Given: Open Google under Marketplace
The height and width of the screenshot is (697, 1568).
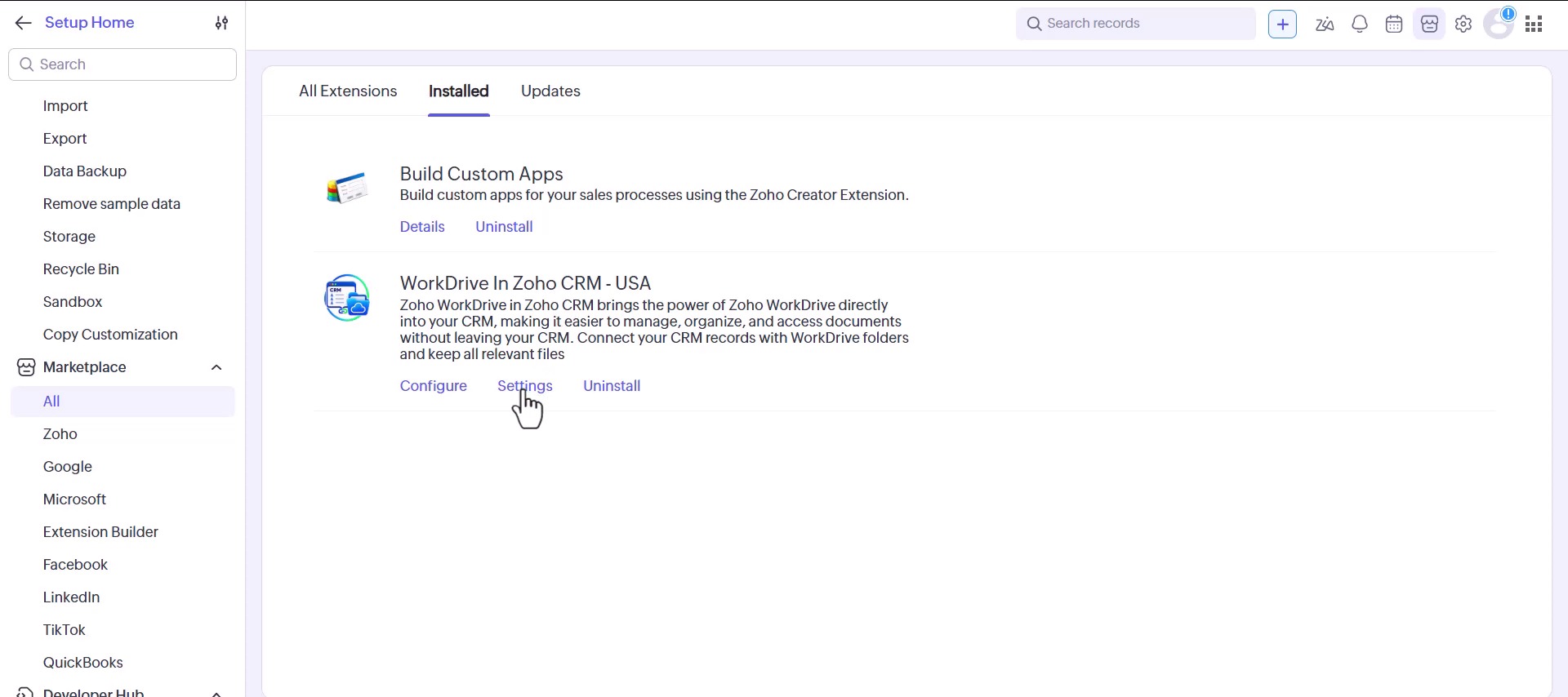Looking at the screenshot, I should [68, 467].
